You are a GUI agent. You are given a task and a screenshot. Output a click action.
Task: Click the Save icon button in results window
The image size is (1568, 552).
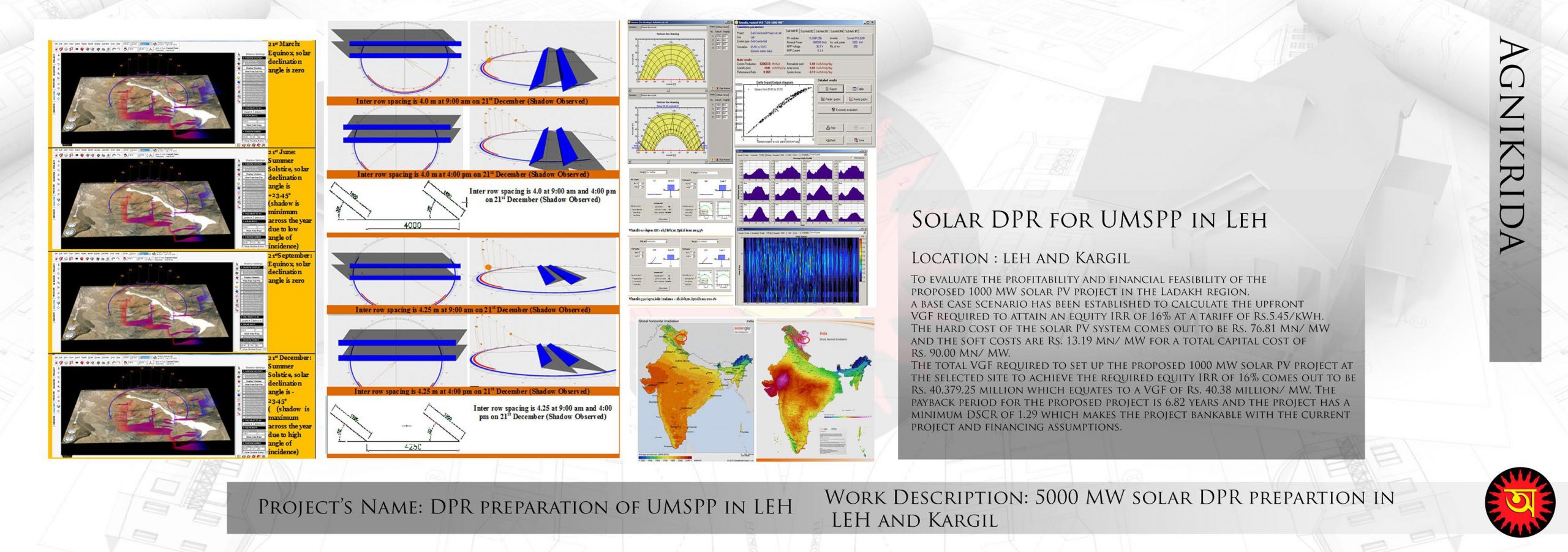[859, 140]
